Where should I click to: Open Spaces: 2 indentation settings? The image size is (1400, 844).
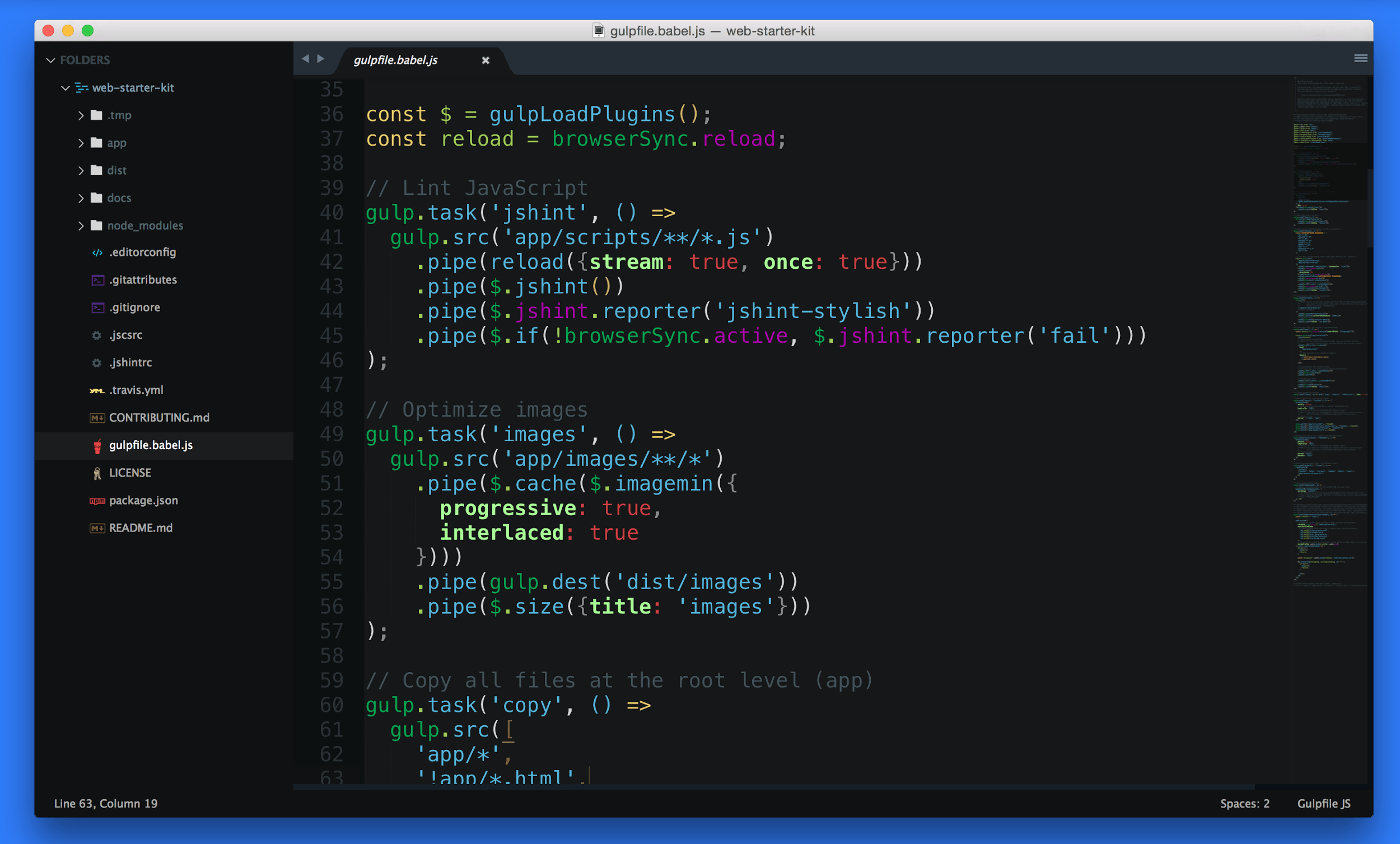coord(1244,803)
